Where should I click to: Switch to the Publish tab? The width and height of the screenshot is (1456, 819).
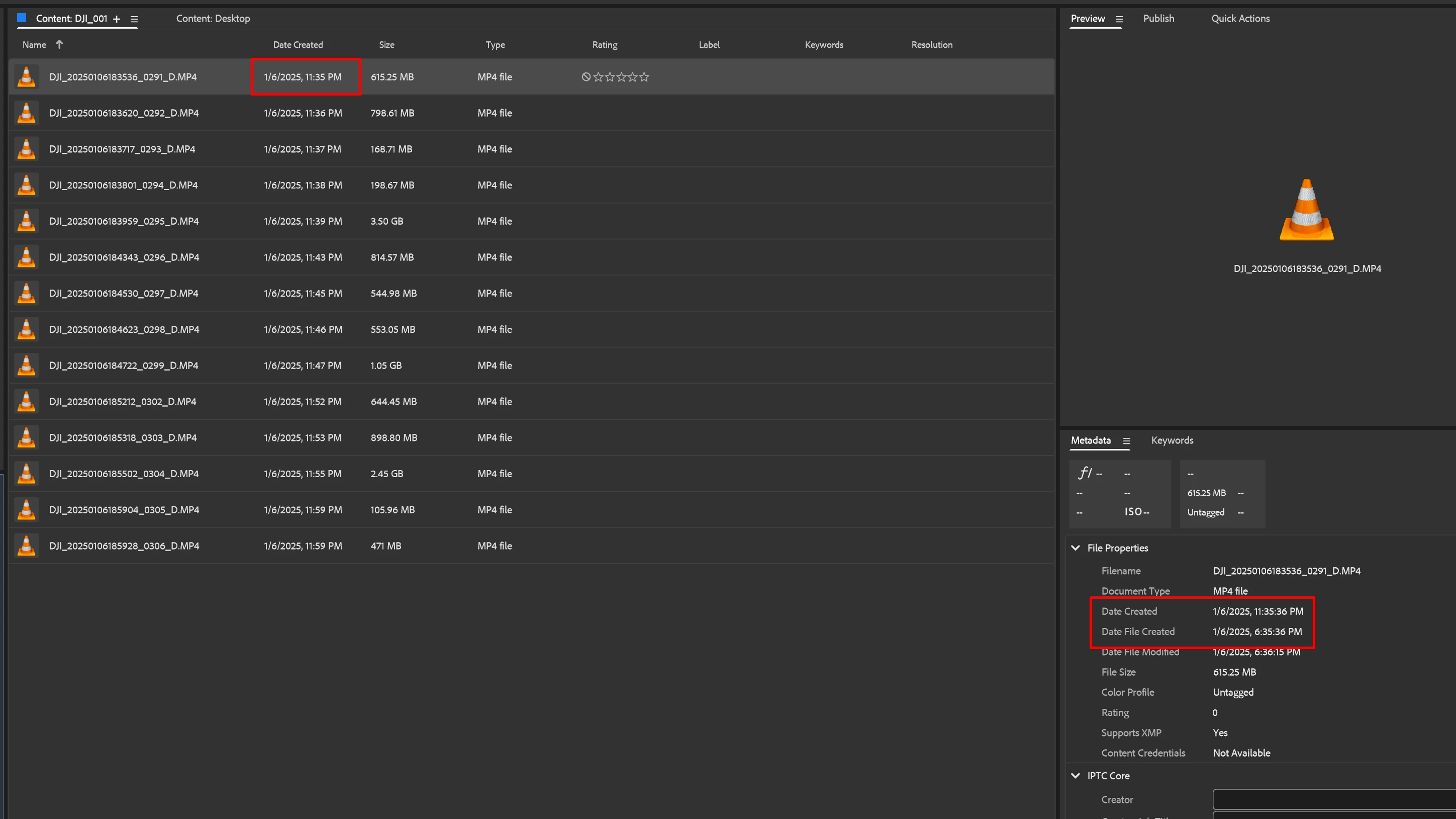tap(1158, 19)
